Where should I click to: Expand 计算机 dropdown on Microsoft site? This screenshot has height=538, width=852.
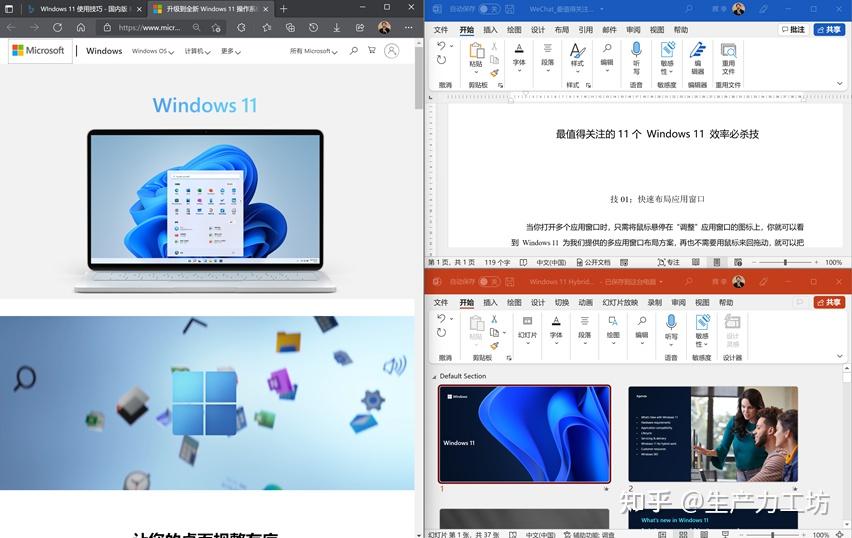(197, 51)
